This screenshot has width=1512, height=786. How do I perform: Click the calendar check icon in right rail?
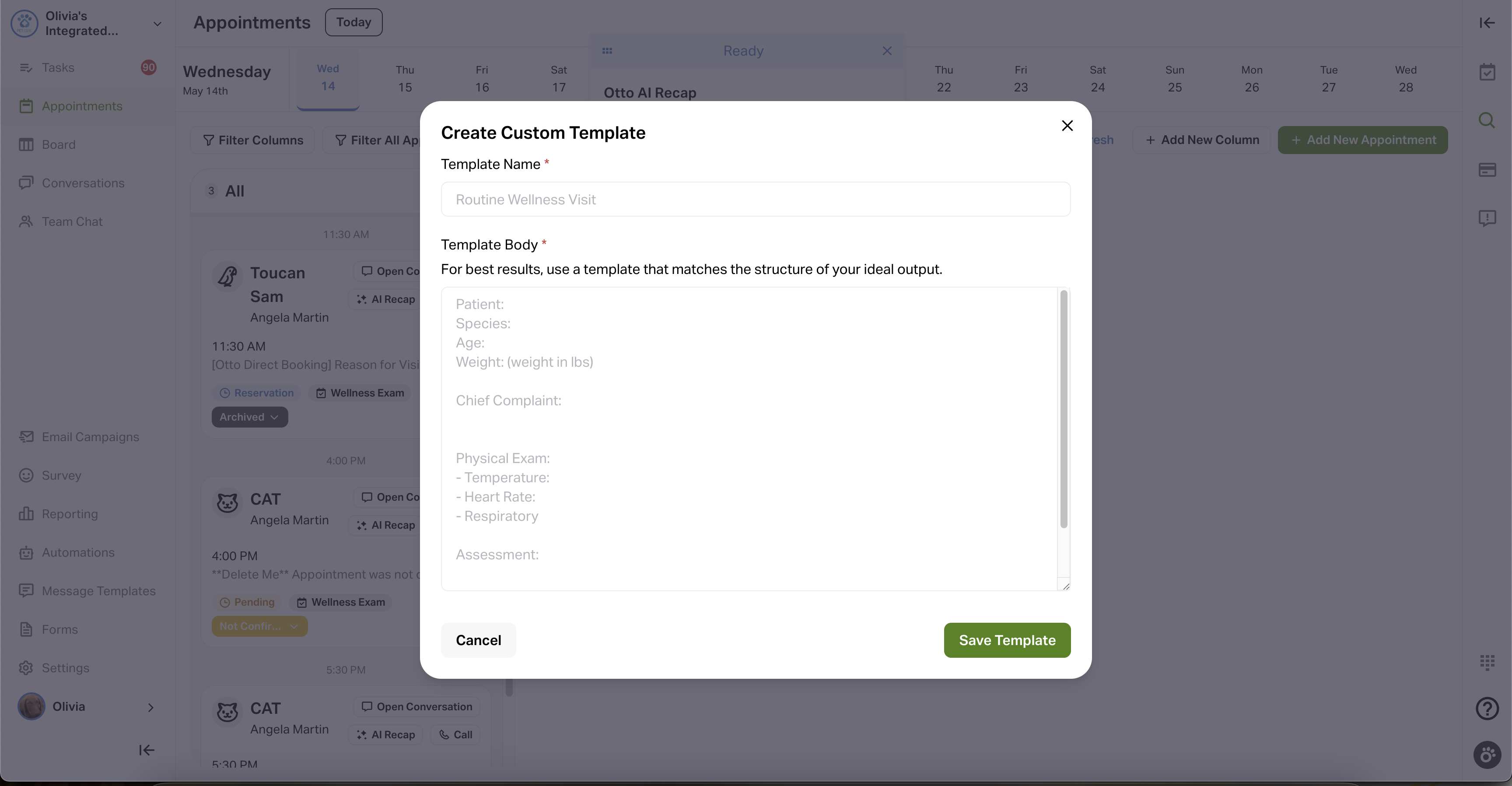point(1487,72)
